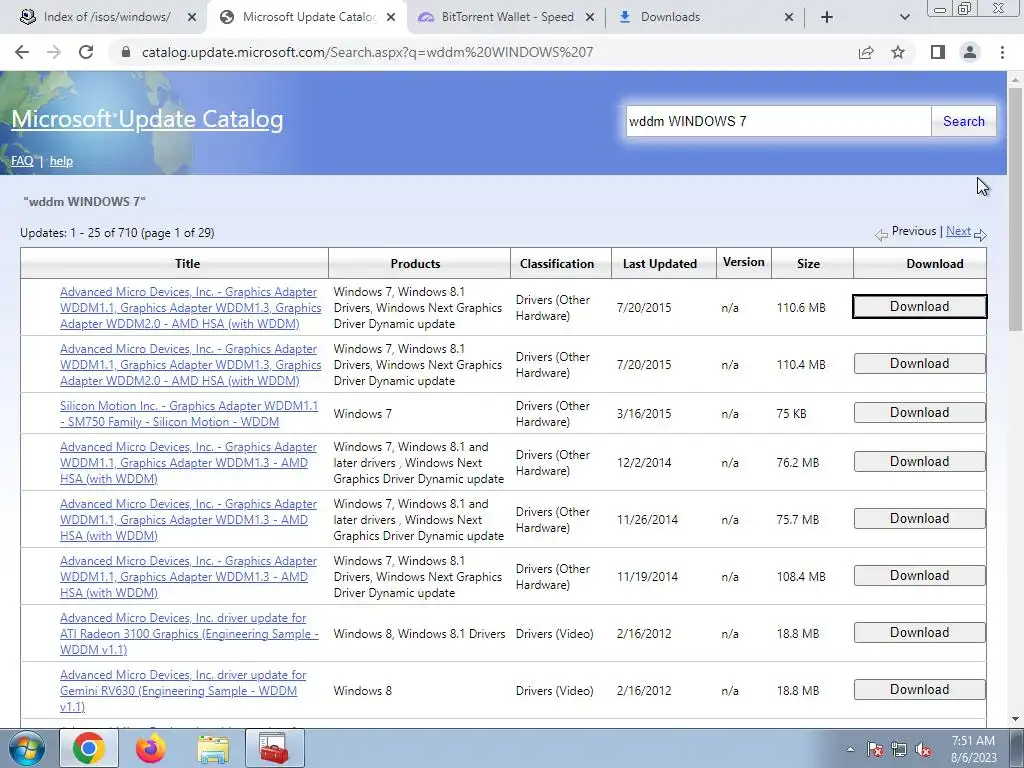Click the Search button
This screenshot has height=768, width=1024.
tap(964, 121)
